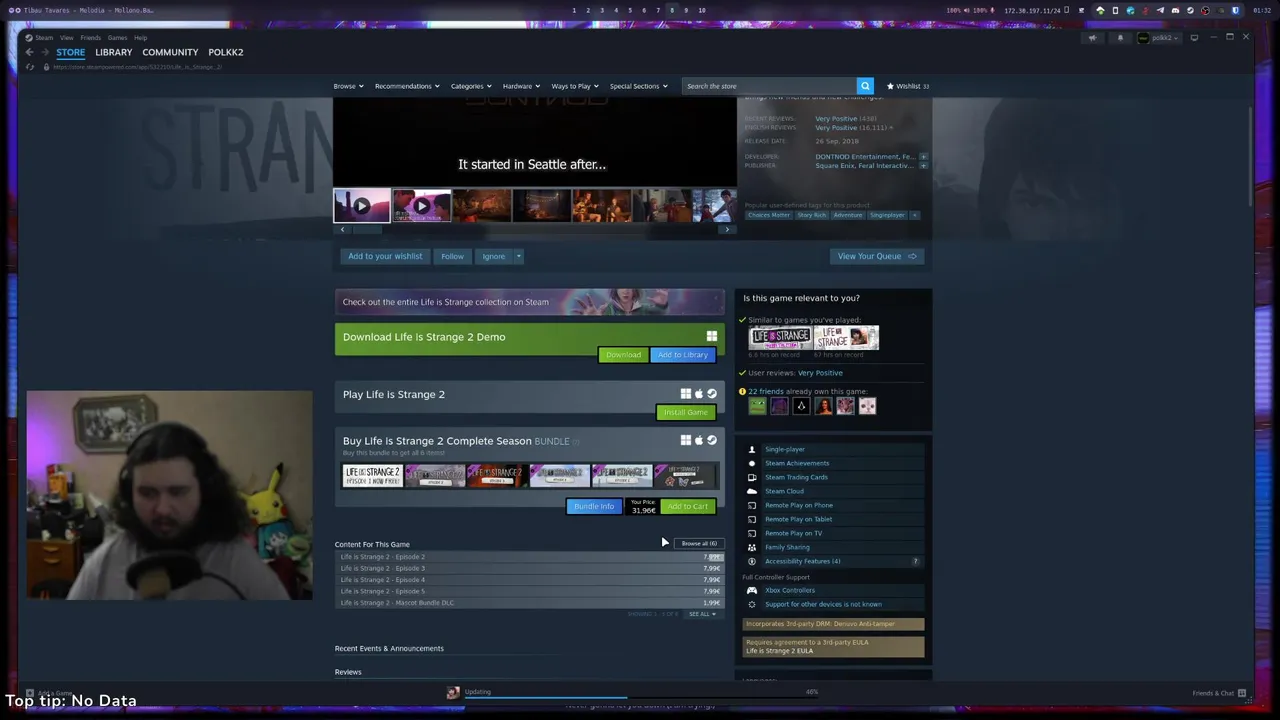Screen dimensions: 1280x720
Task: Reload the page with the refresh icon
Action: pos(30,67)
